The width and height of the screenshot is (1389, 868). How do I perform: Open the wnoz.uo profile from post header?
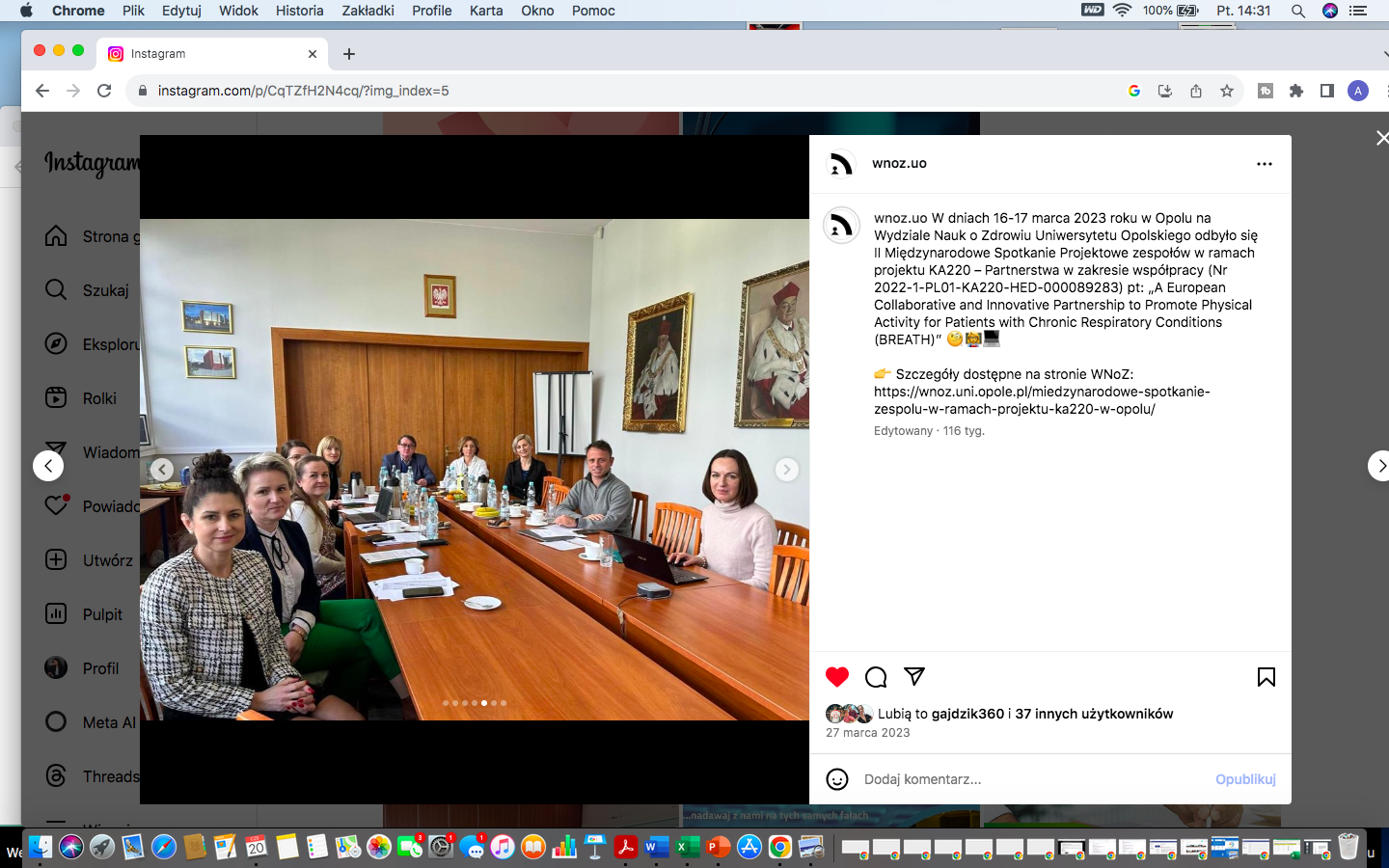click(x=899, y=163)
